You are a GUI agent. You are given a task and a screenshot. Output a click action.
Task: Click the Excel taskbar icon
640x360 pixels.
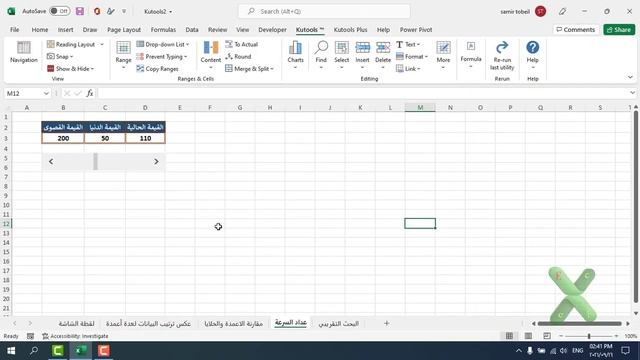81,351
